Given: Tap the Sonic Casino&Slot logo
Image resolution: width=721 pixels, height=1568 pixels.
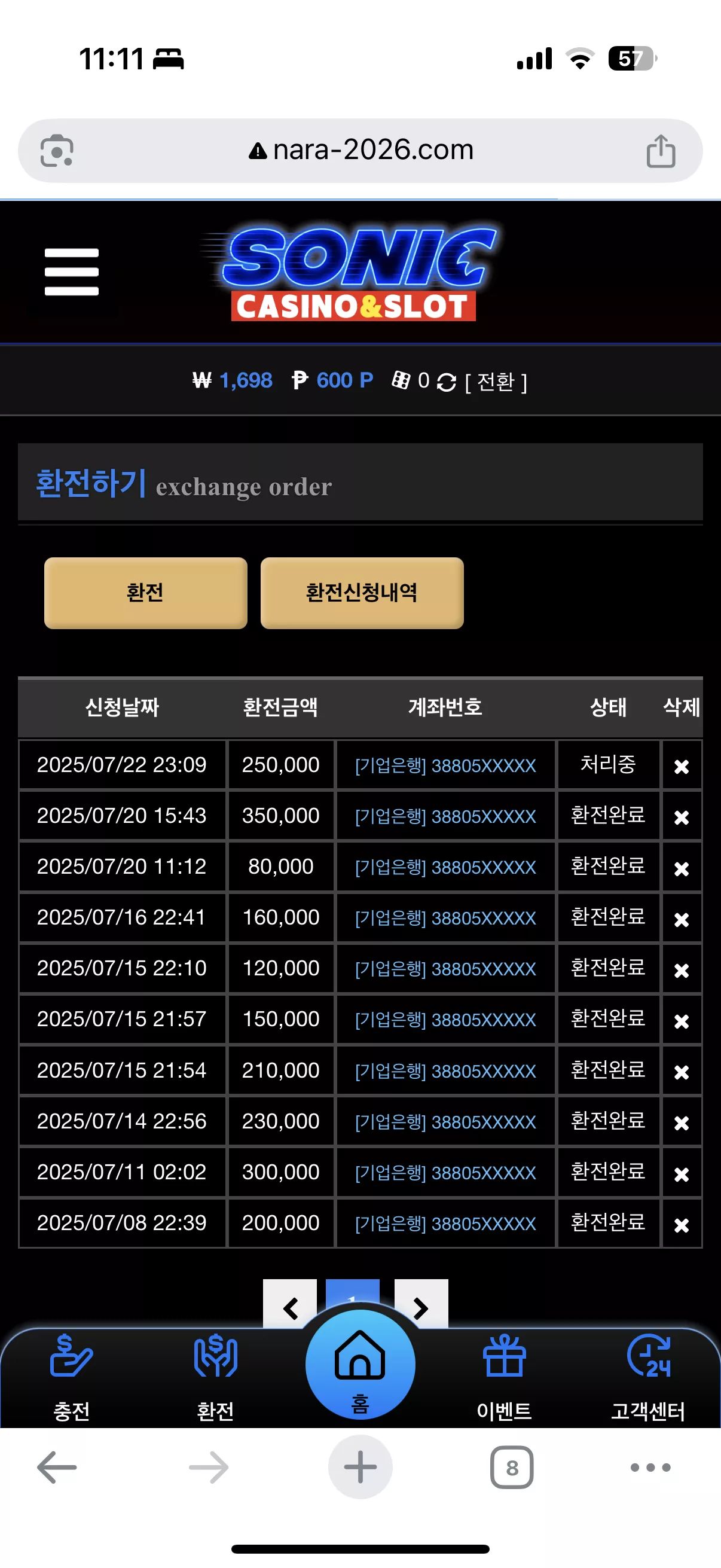Looking at the screenshot, I should pos(352,273).
